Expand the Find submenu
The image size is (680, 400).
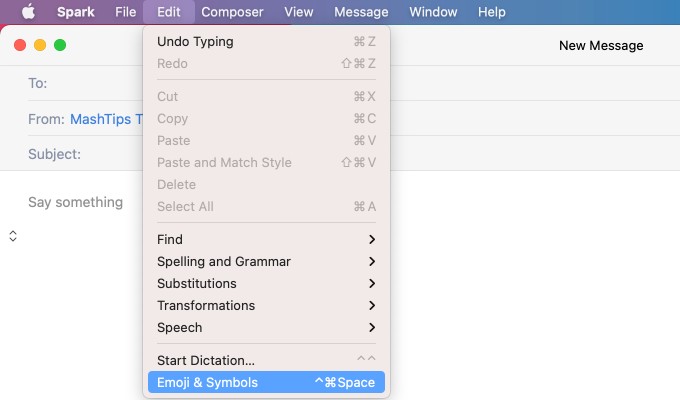pyautogui.click(x=266, y=239)
